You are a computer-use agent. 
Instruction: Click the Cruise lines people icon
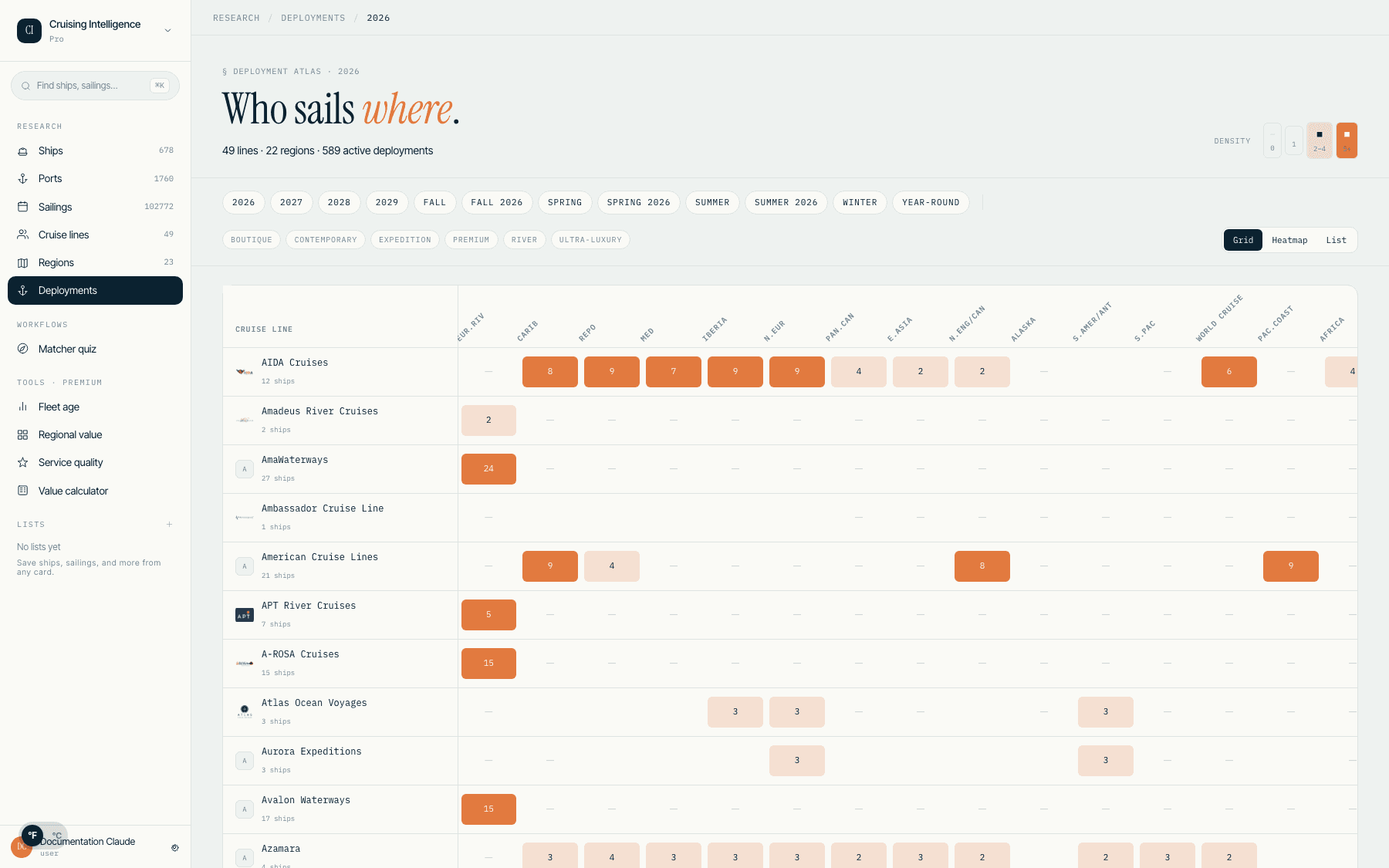[23, 235]
